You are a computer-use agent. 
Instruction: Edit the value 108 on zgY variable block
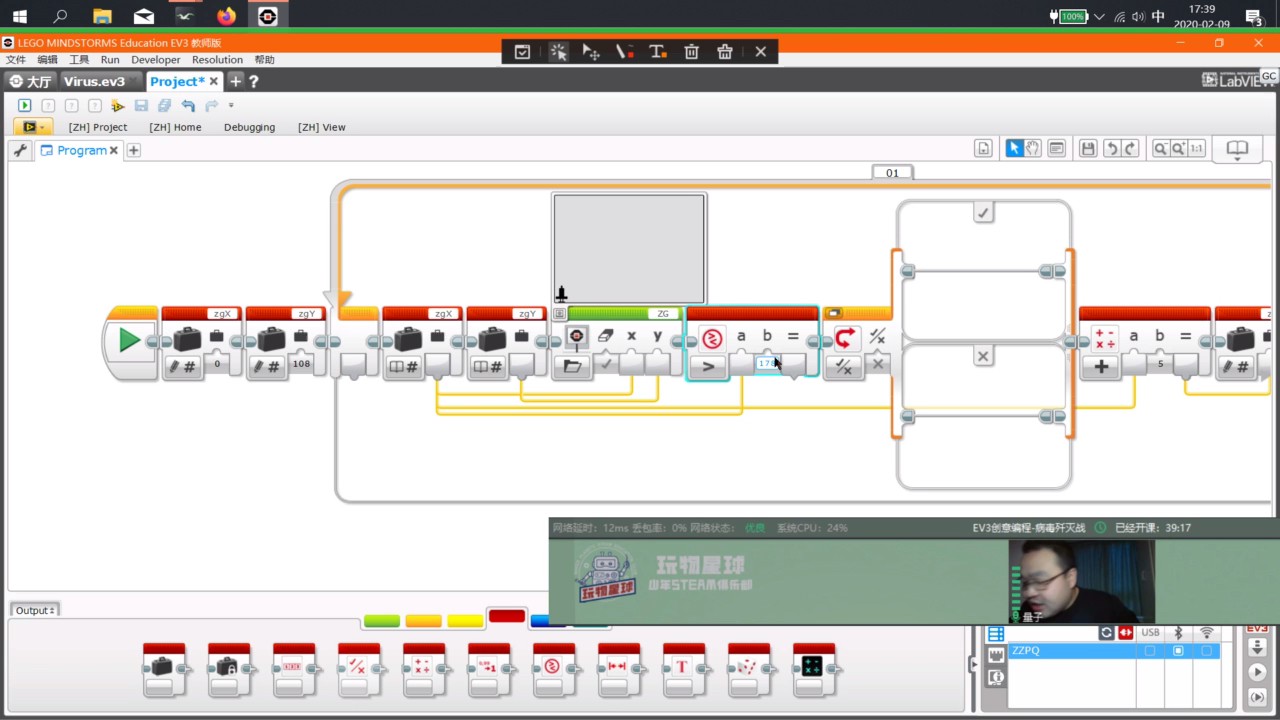pos(301,364)
